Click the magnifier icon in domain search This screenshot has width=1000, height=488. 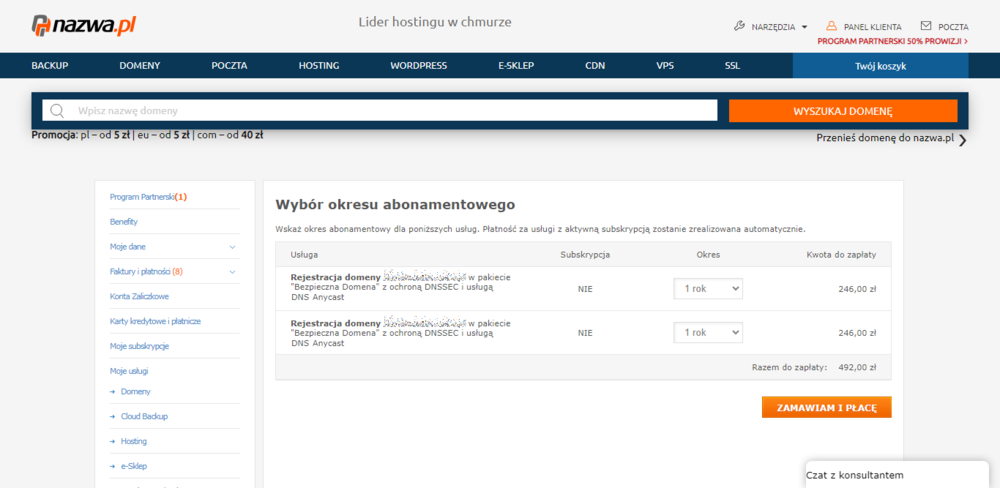click(57, 110)
